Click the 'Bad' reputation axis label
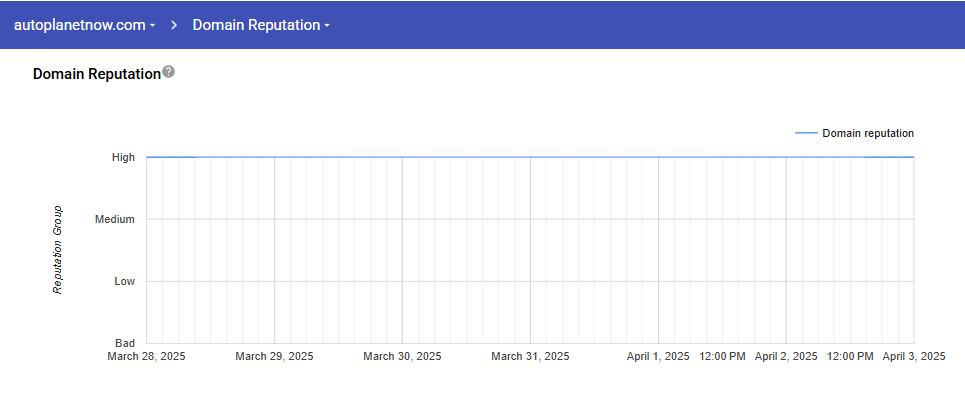 [125, 343]
